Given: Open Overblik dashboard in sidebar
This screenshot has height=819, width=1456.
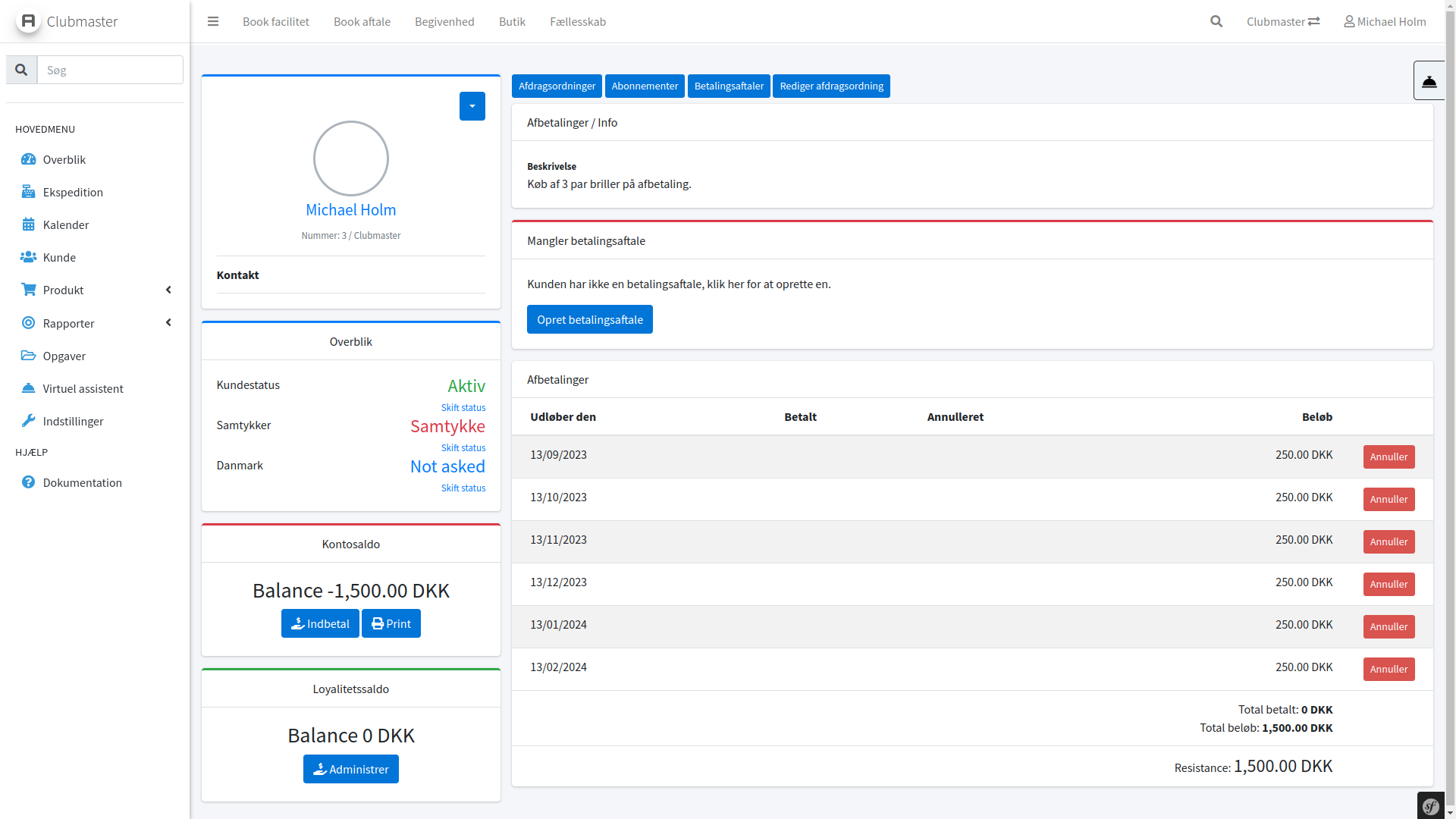Looking at the screenshot, I should [x=64, y=159].
